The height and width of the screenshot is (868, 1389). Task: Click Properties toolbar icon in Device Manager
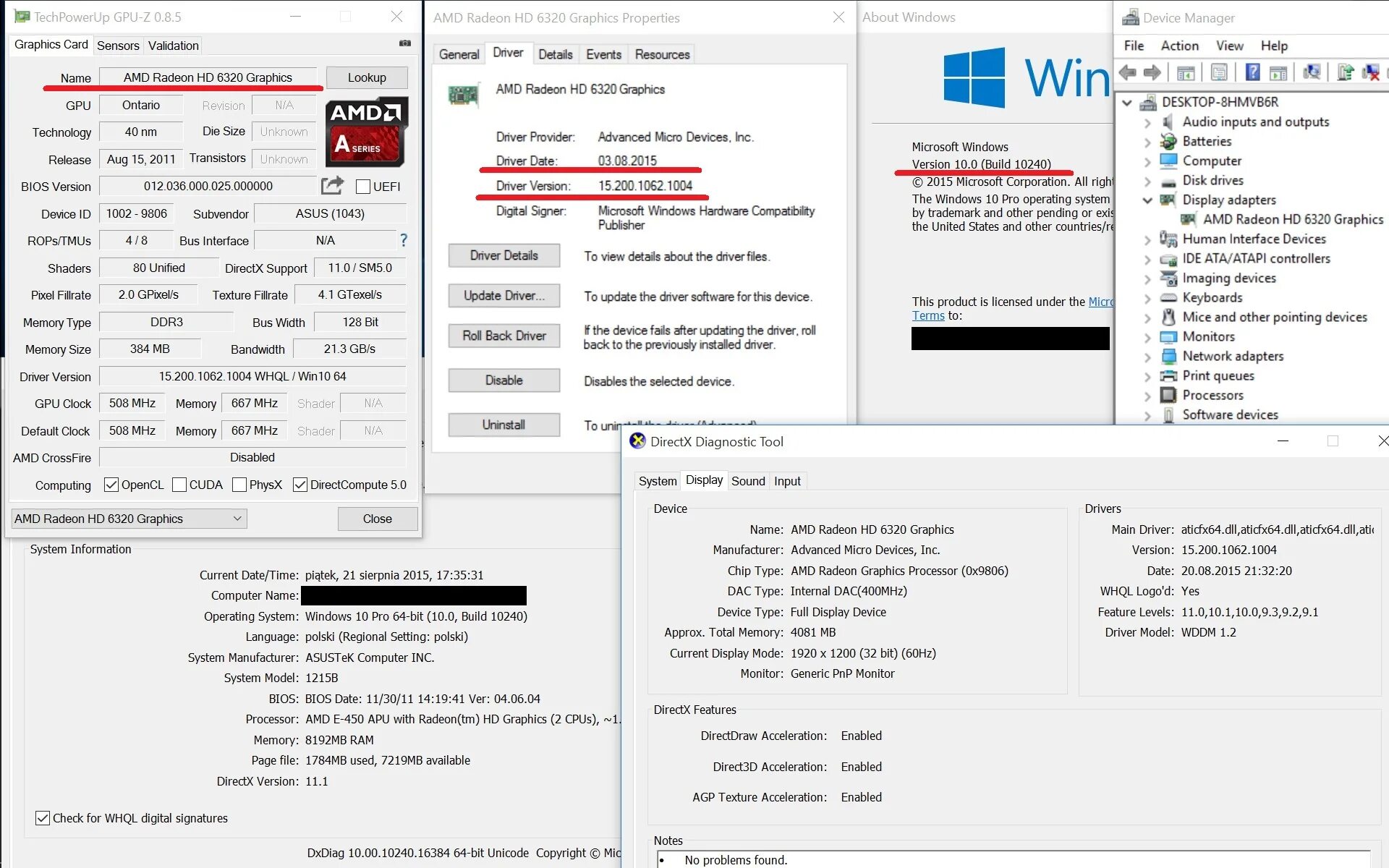point(1219,72)
